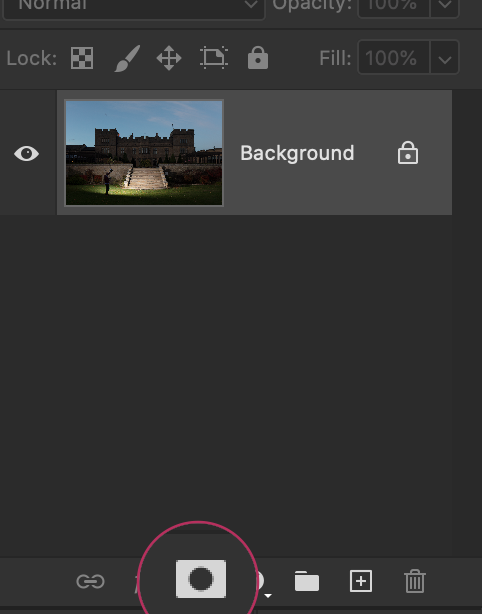Expand the Fill slider dropdown arrow

pos(444,58)
